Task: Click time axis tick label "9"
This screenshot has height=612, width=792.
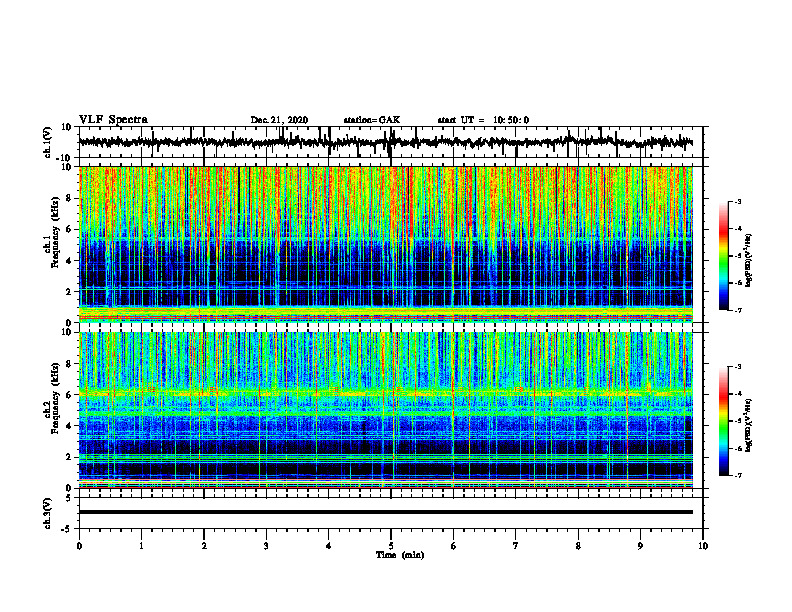Action: tap(640, 546)
